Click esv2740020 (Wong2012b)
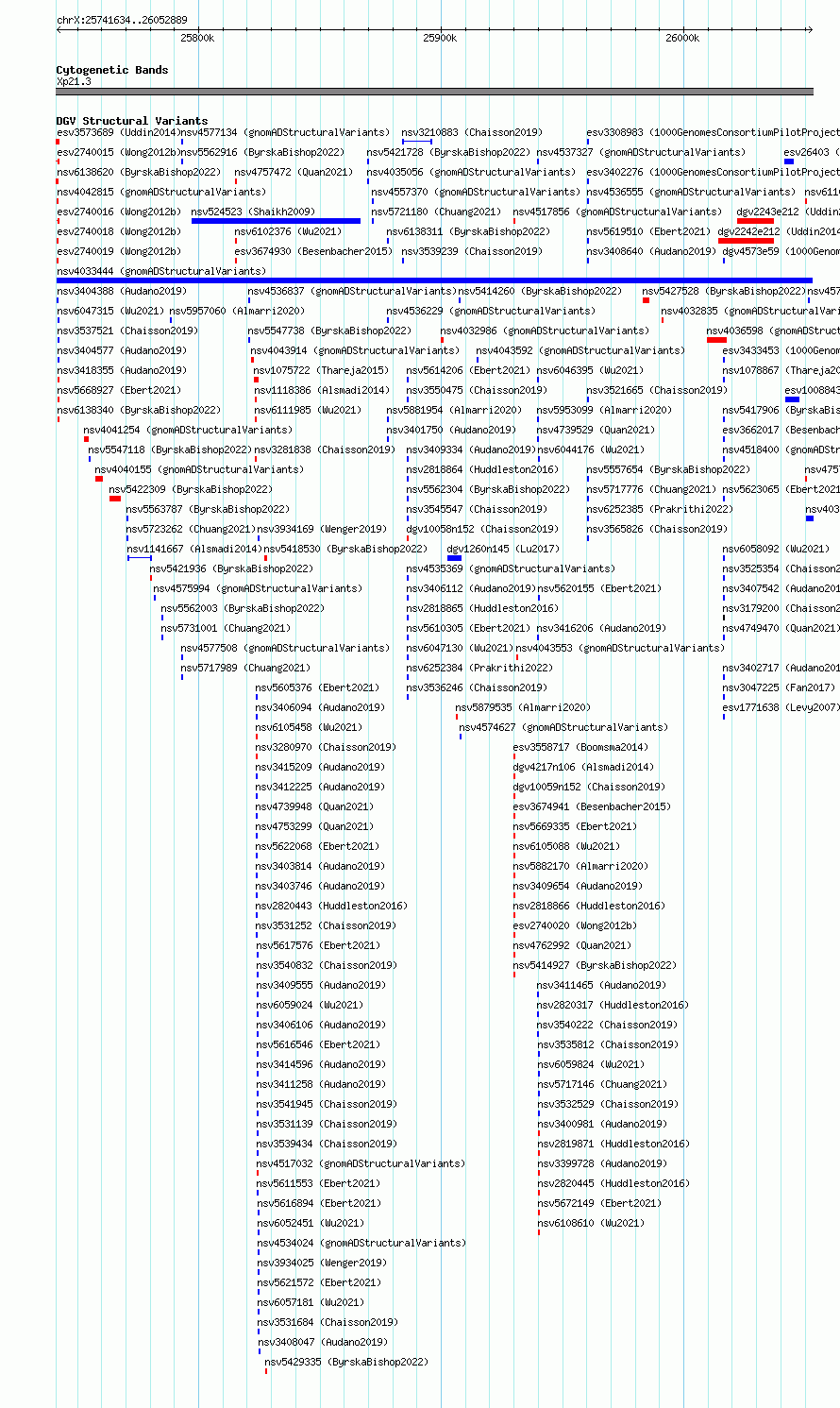 [575, 925]
